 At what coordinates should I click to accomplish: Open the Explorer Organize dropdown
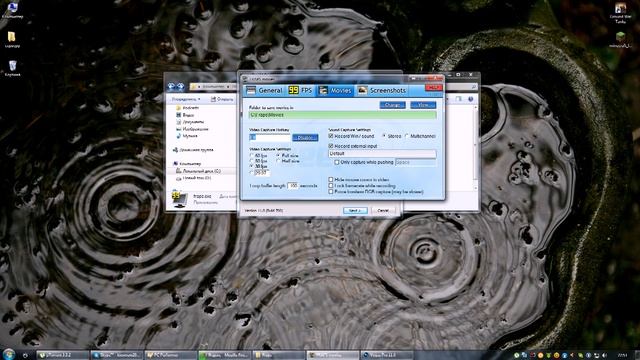pos(186,99)
